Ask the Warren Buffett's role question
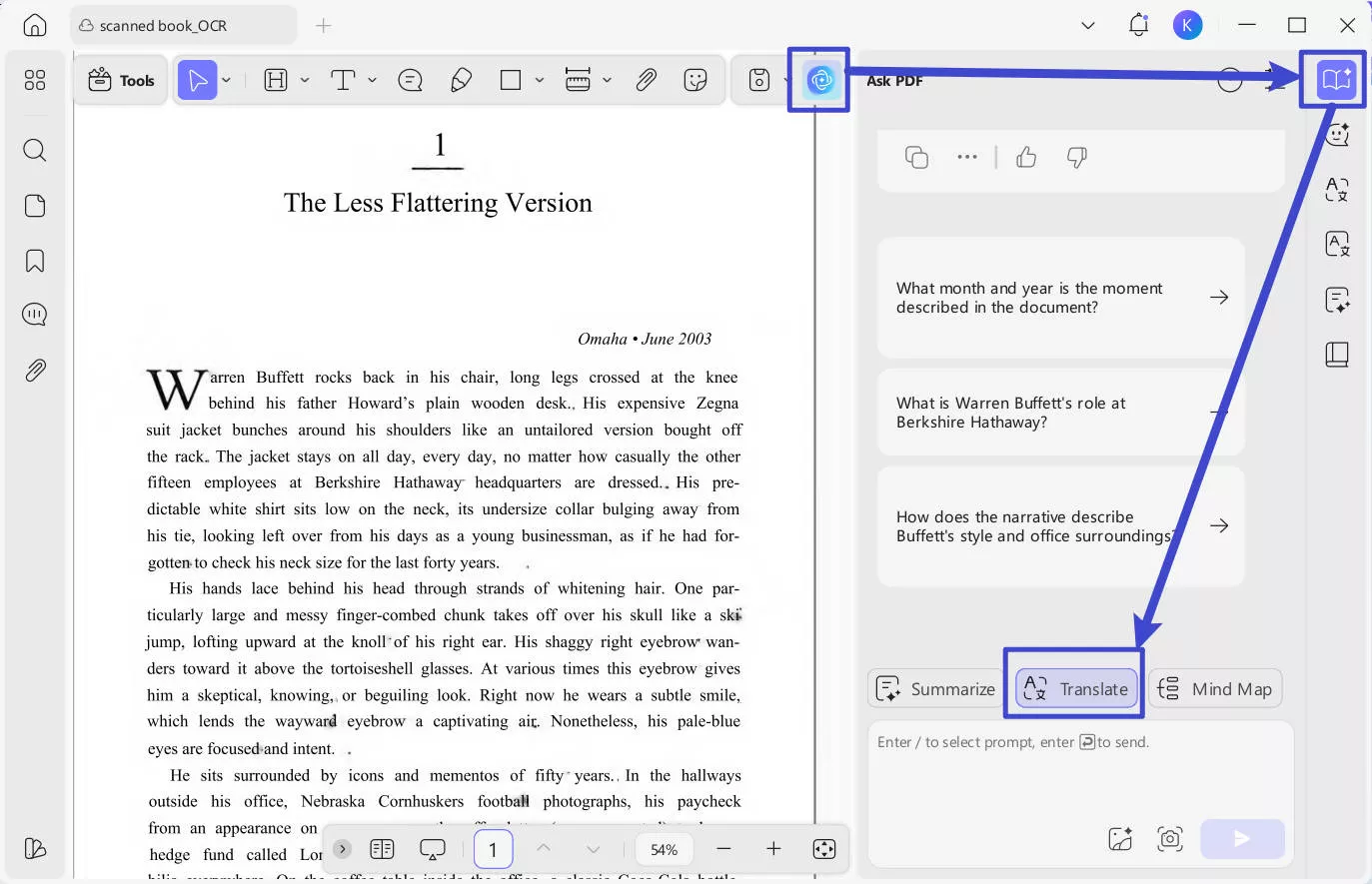Screen dimensions: 1372x884 click(x=1061, y=413)
